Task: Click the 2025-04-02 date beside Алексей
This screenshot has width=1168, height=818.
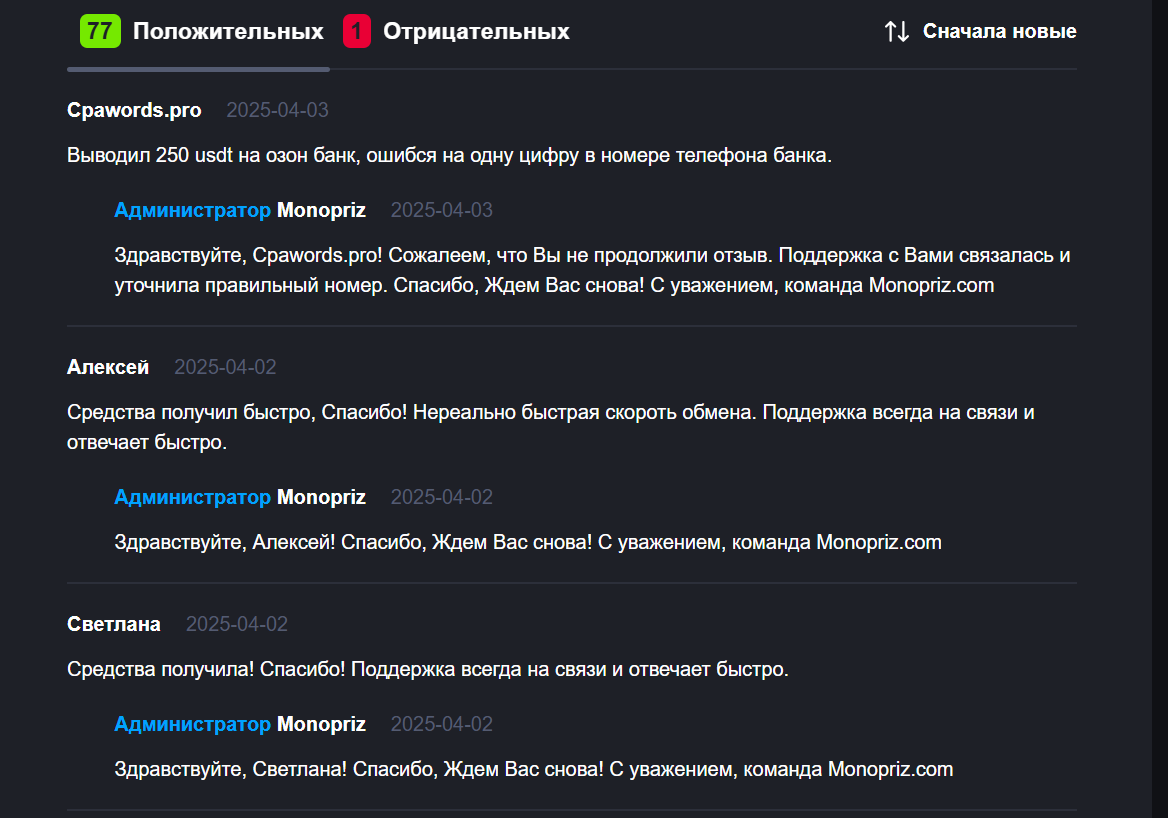Action: (x=225, y=367)
